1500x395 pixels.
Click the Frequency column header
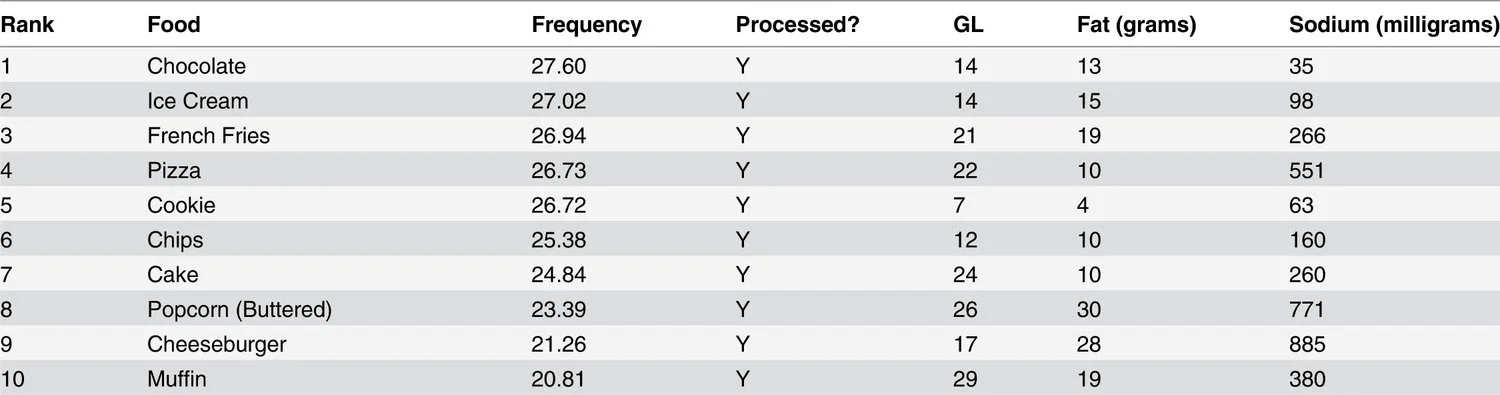pos(586,25)
